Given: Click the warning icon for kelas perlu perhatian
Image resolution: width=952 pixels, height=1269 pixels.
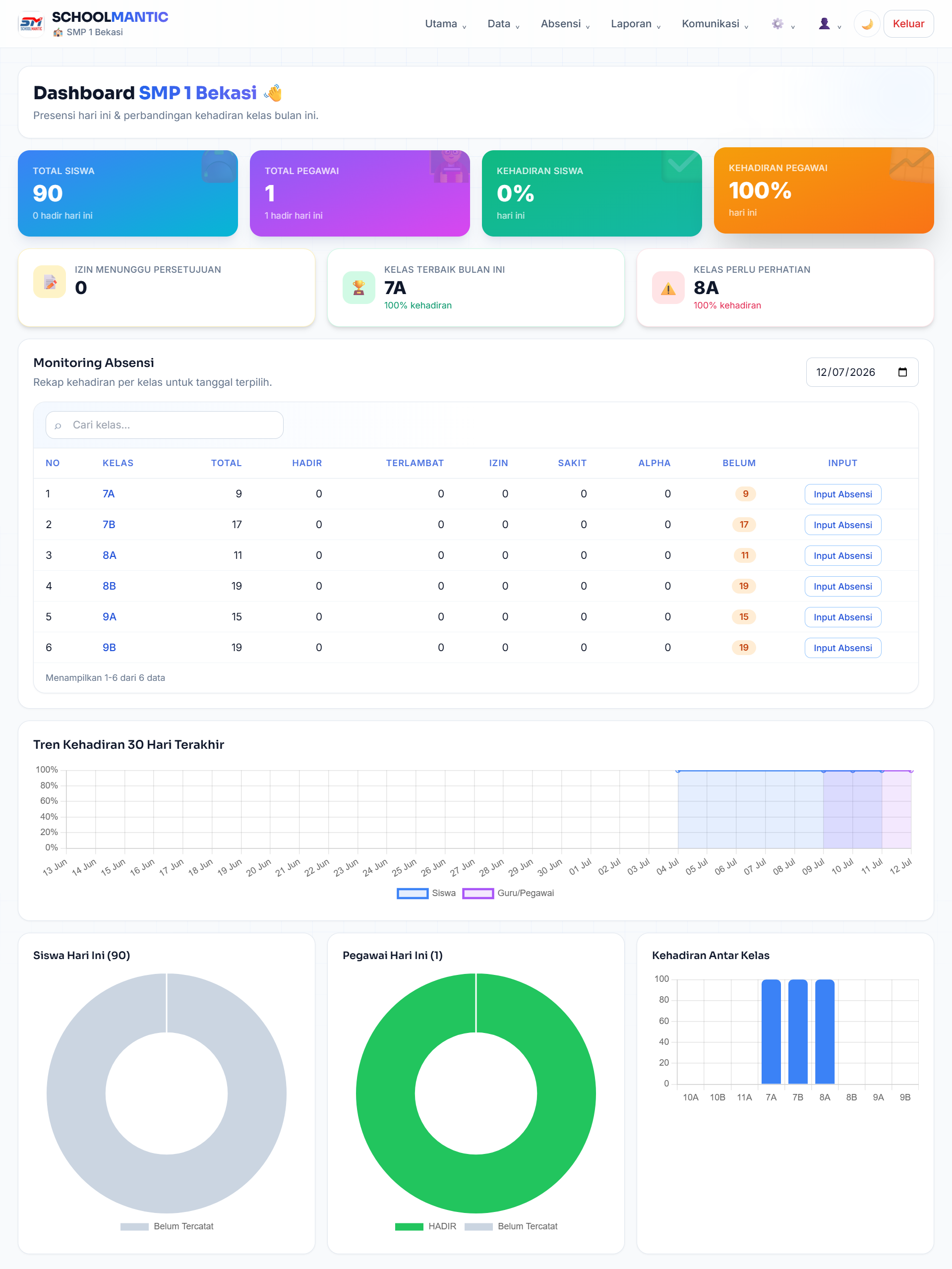Looking at the screenshot, I should (x=668, y=288).
